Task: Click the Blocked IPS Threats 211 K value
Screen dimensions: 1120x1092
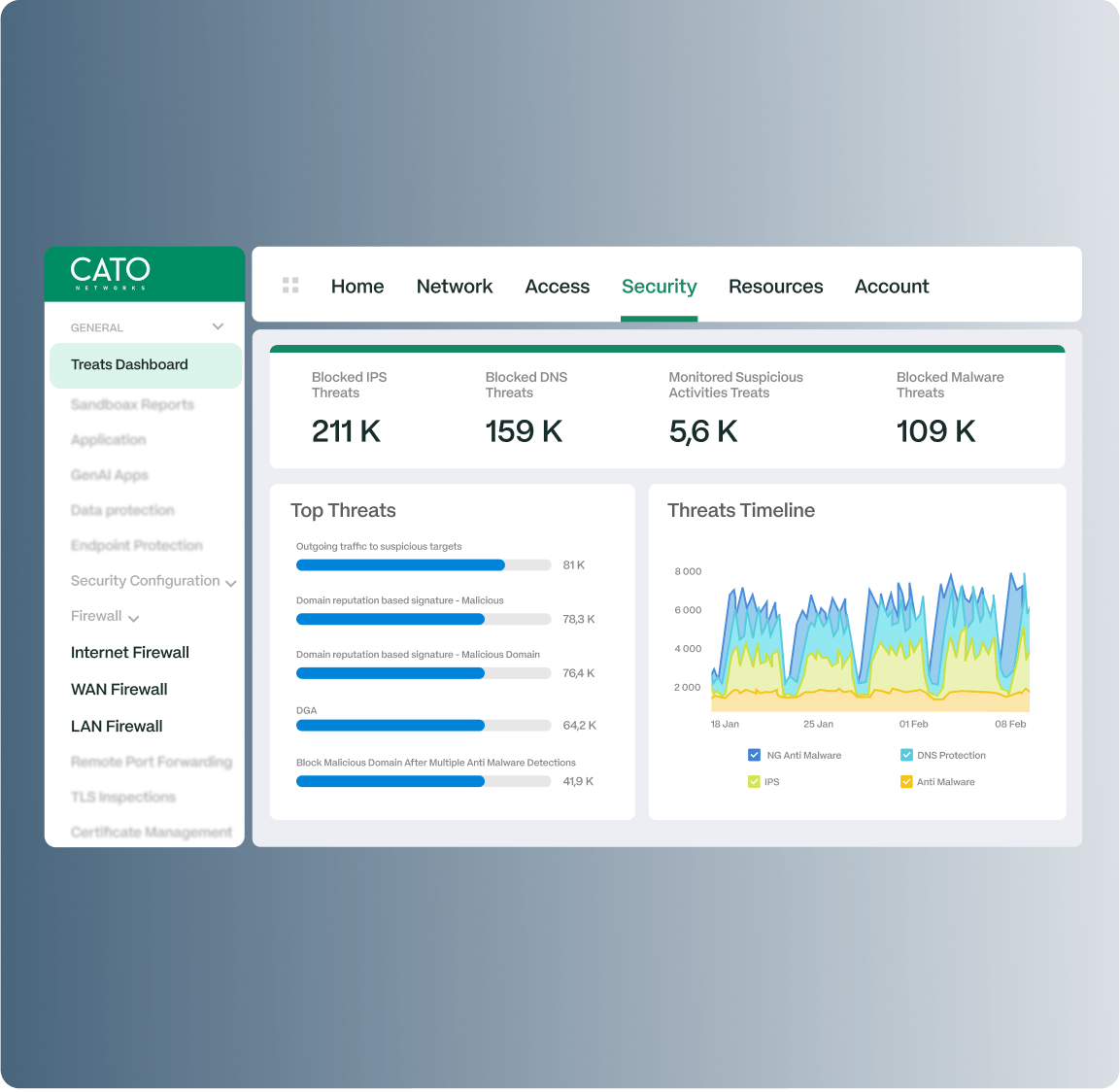Action: click(346, 431)
